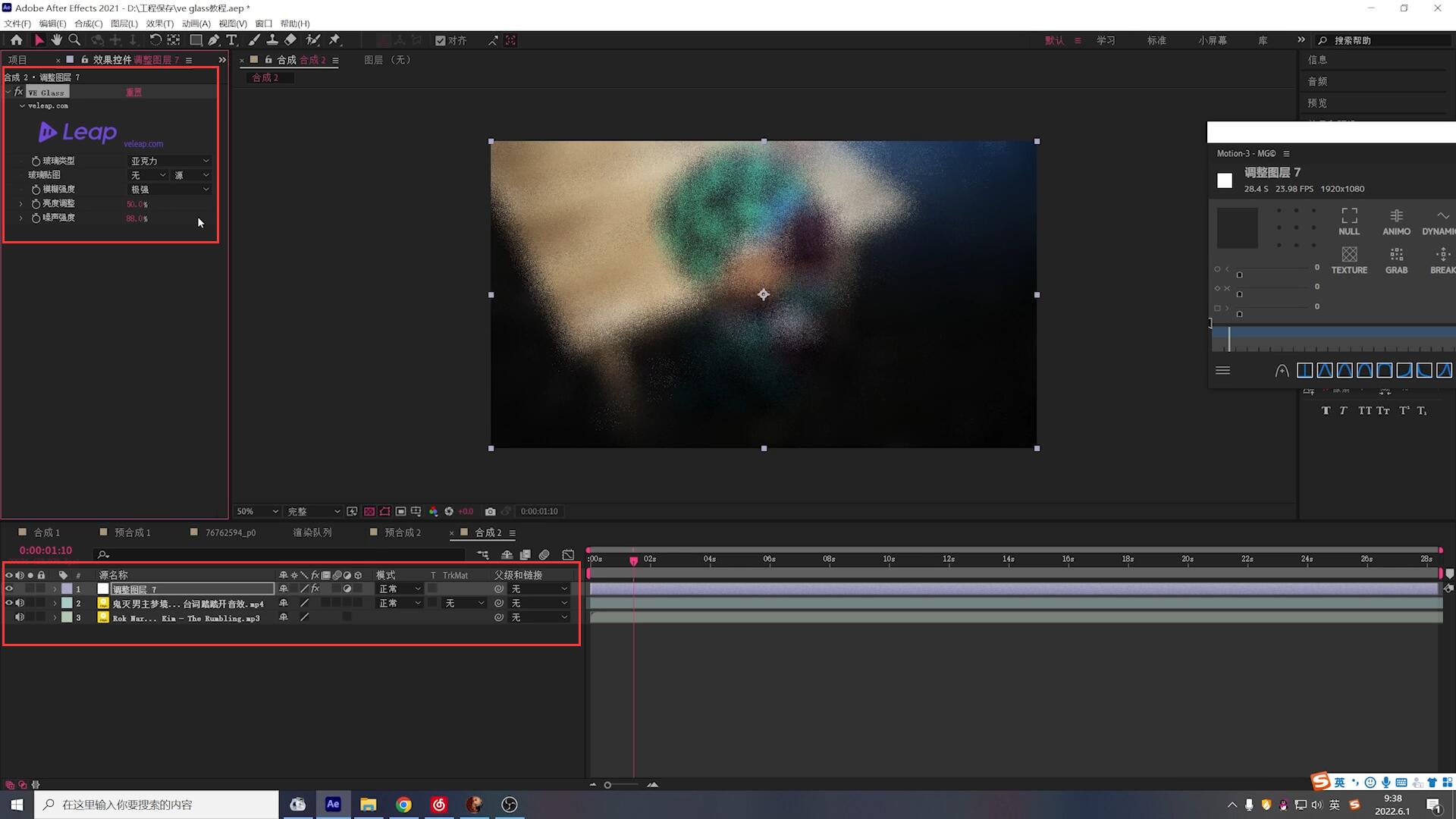
Task: Toggle fx switch on 调整图层 7
Action: [315, 589]
